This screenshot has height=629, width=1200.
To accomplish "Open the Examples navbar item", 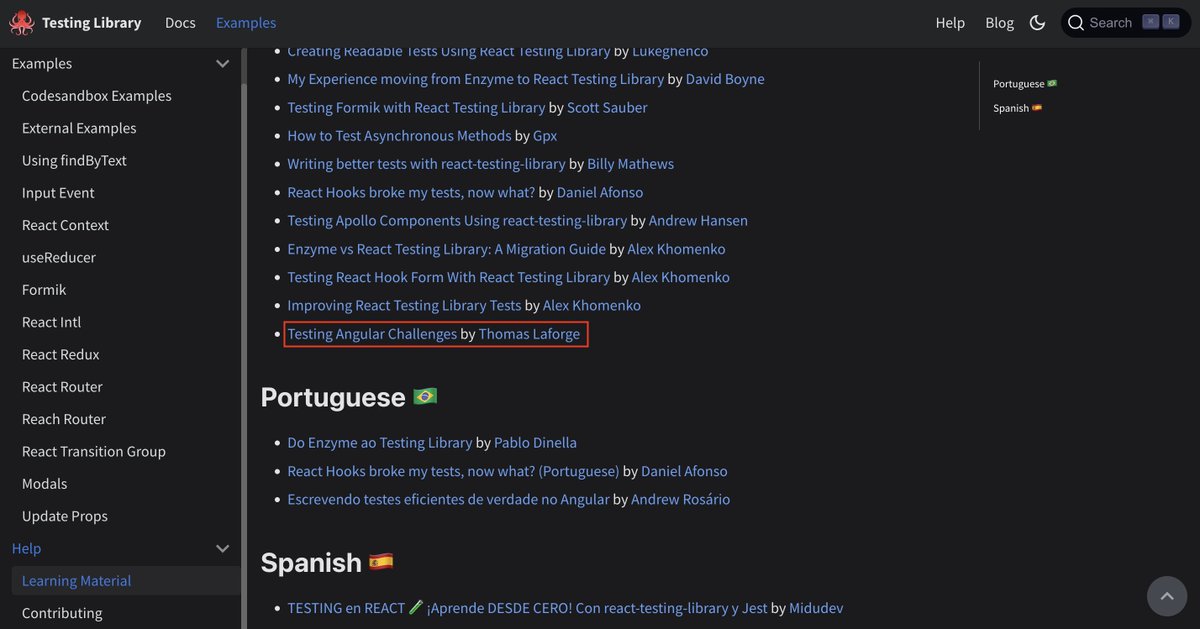I will click(x=246, y=22).
